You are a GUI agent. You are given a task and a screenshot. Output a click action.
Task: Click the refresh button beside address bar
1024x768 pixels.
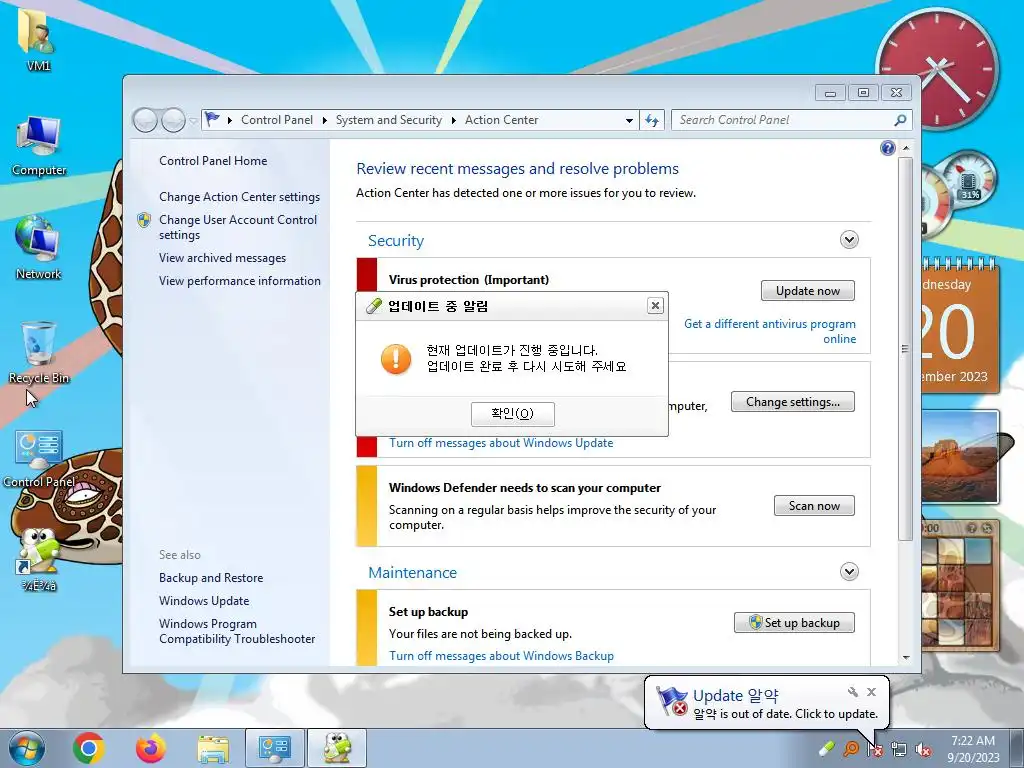point(652,120)
